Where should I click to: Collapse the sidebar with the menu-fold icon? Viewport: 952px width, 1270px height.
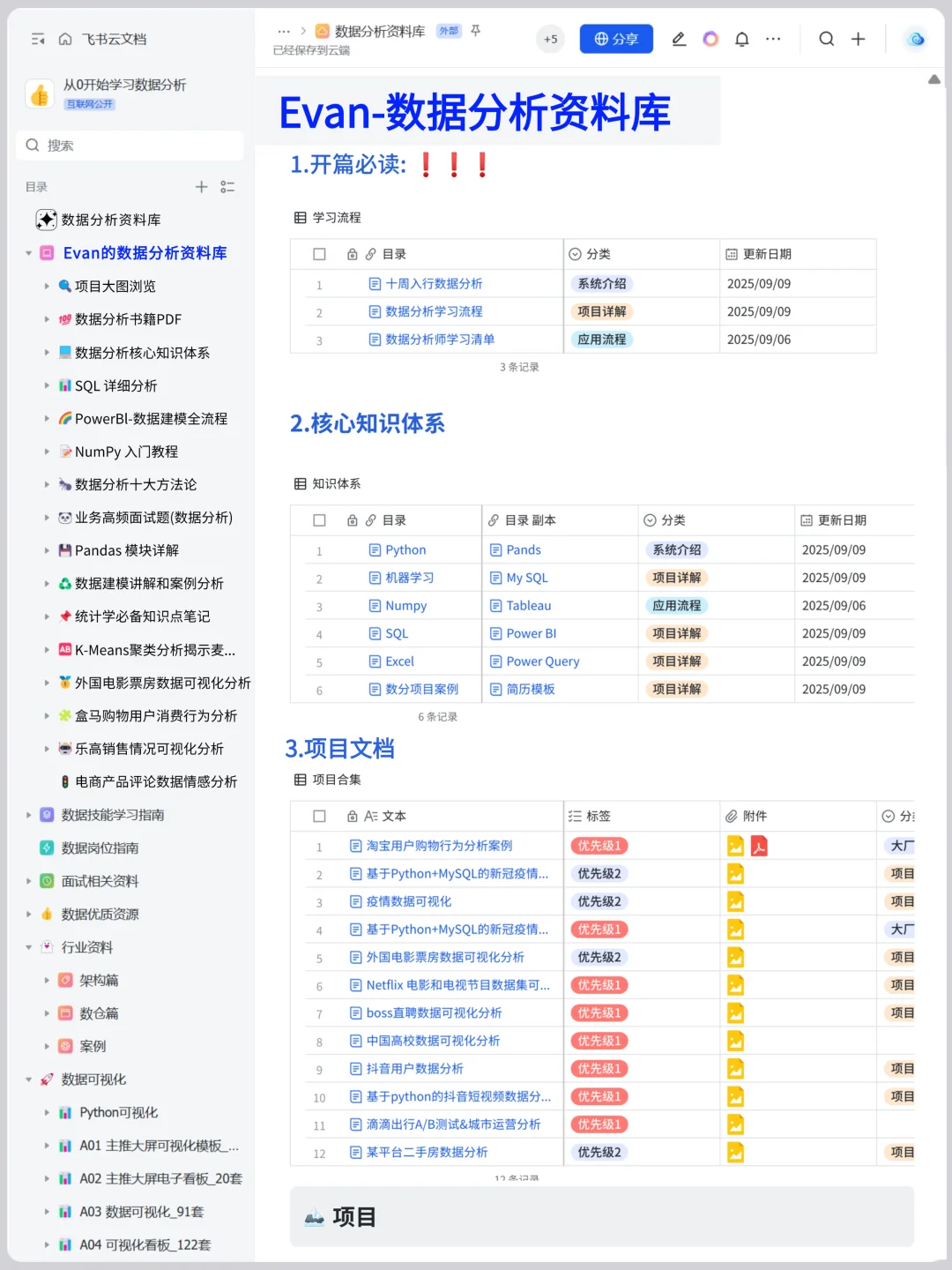click(38, 39)
